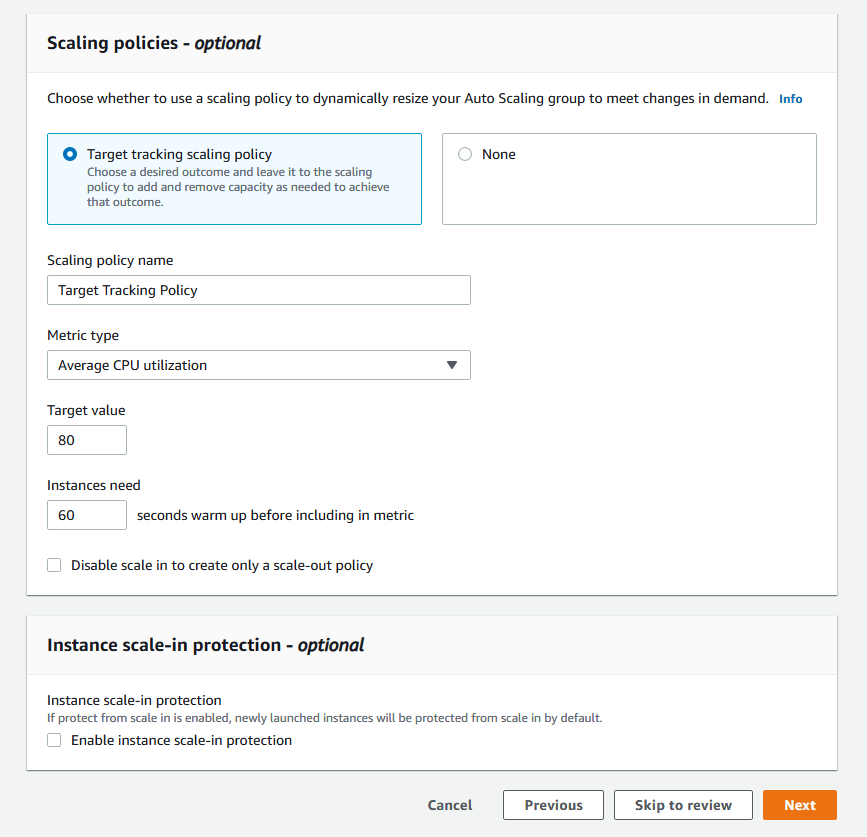
Task: Click the Scaling policy name field
Action: (x=258, y=290)
